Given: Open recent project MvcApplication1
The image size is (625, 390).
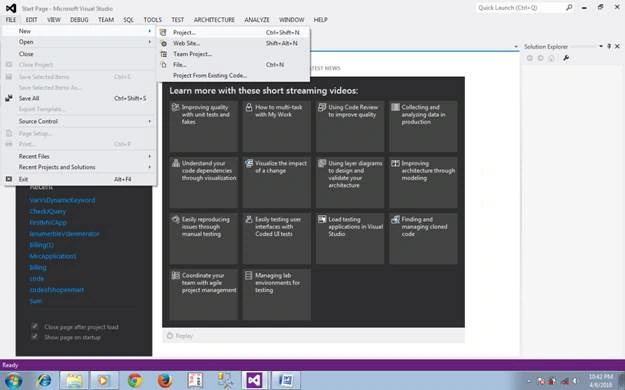Looking at the screenshot, I should point(53,256).
